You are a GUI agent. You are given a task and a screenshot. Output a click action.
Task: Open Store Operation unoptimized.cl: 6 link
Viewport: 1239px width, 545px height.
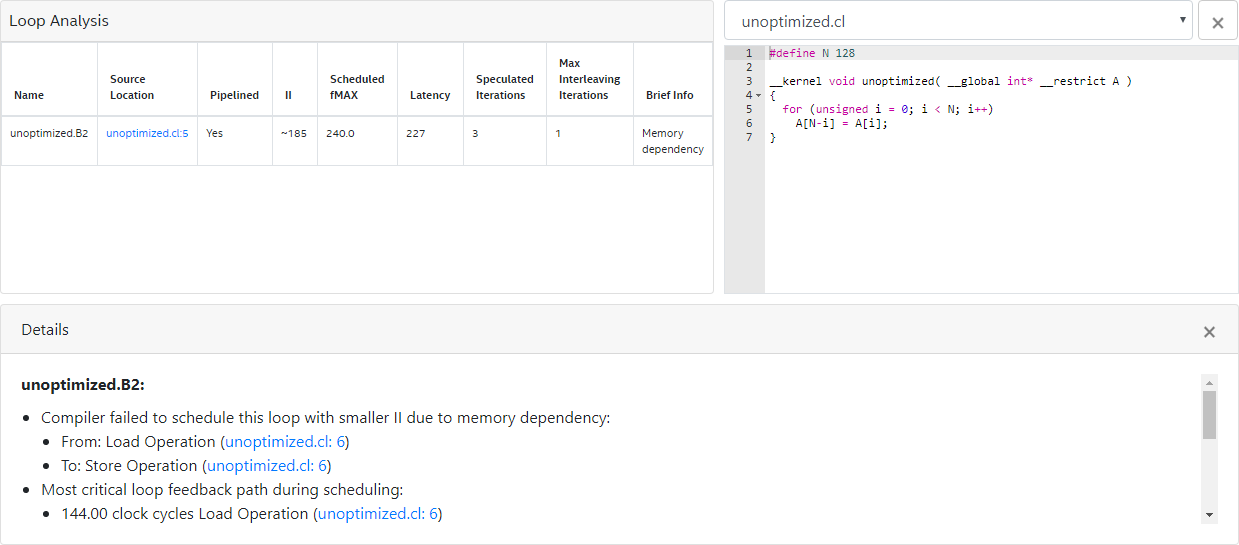pyautogui.click(x=266, y=466)
